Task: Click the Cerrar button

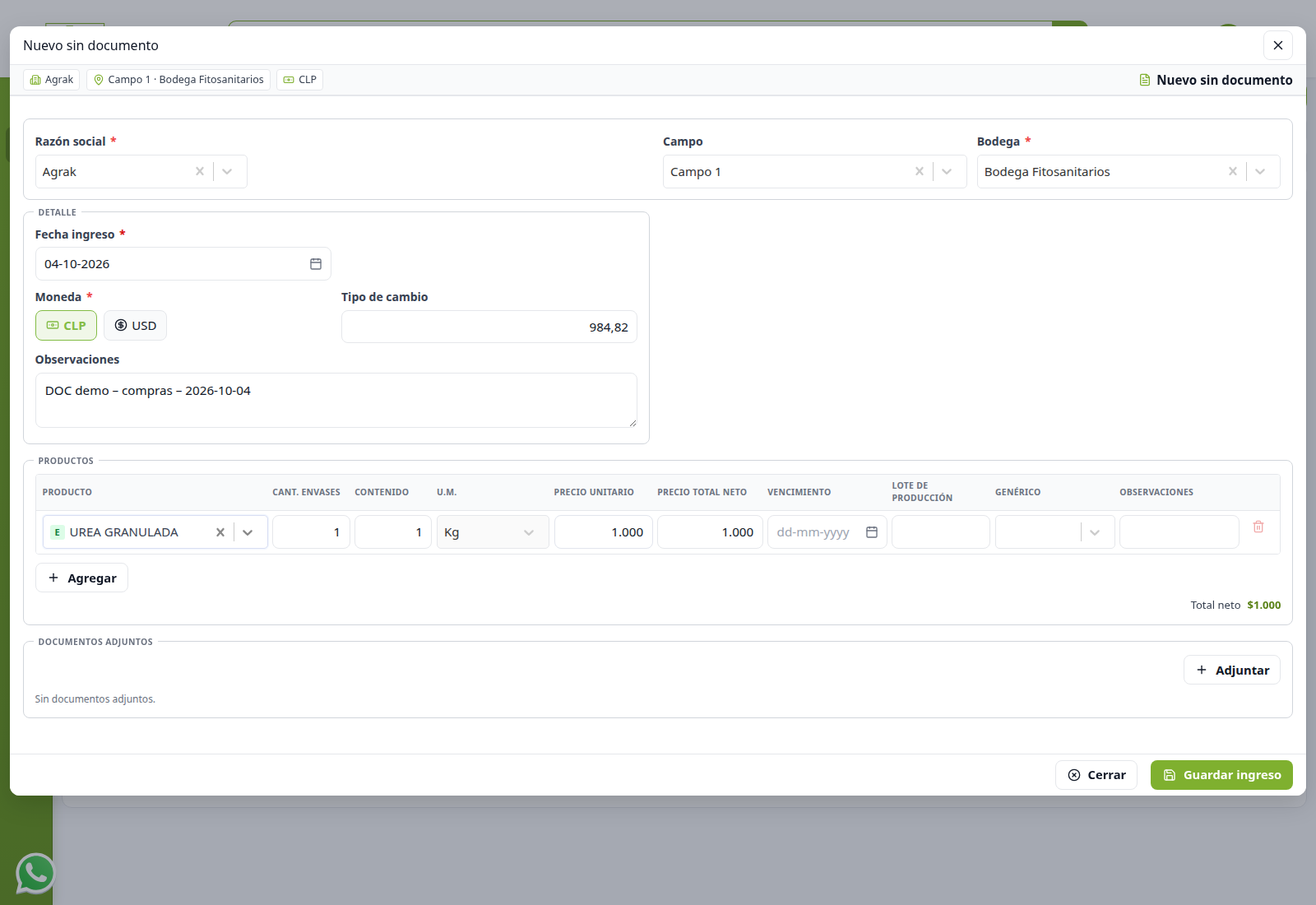Action: pos(1096,775)
